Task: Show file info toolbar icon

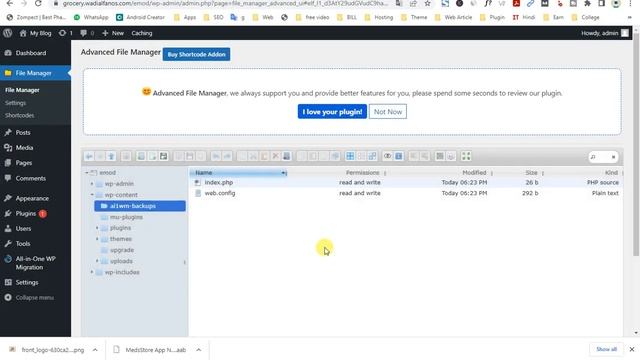Action: (x=399, y=156)
